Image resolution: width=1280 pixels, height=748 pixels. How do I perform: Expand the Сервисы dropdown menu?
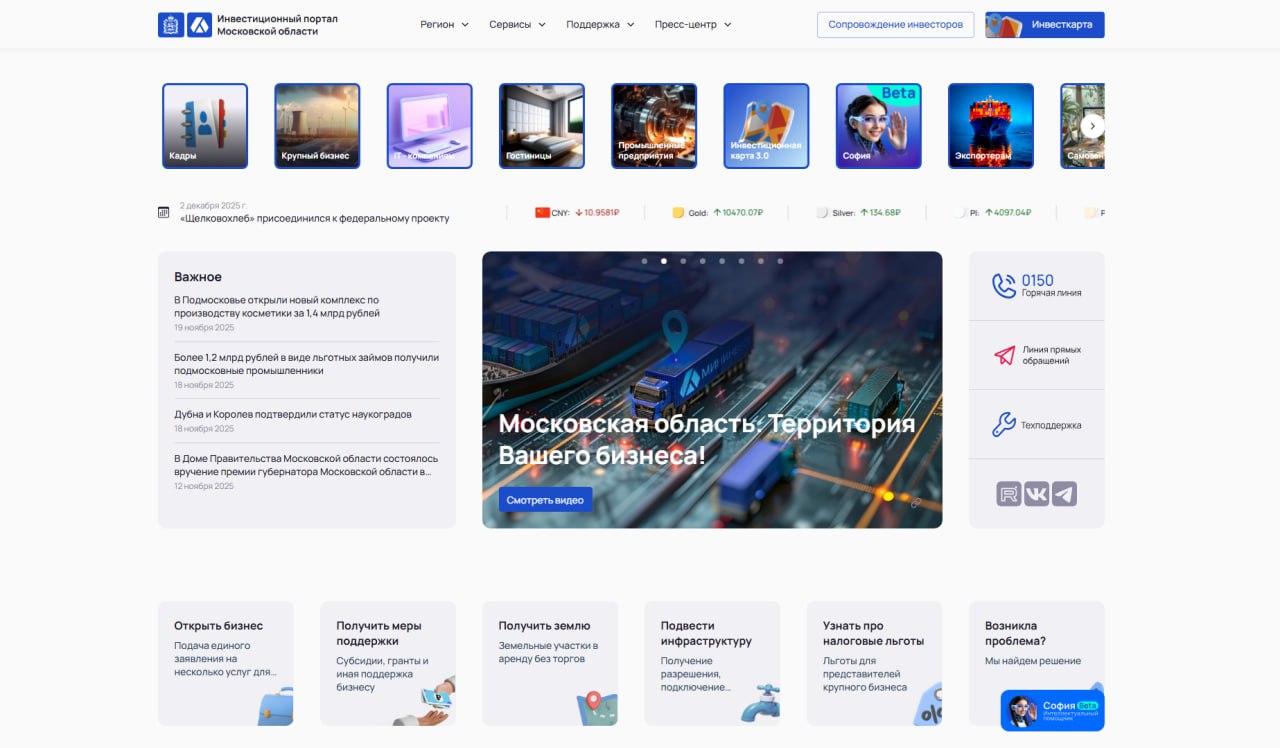[x=517, y=25]
